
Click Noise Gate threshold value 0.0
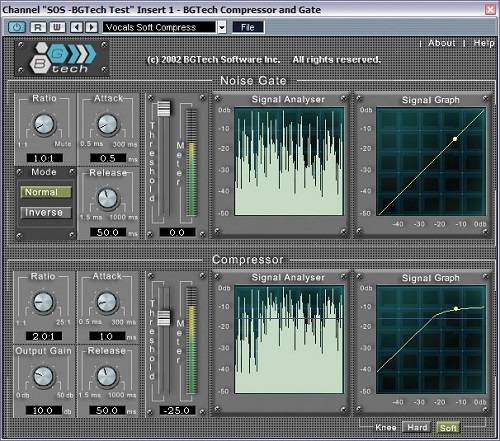tap(177, 232)
